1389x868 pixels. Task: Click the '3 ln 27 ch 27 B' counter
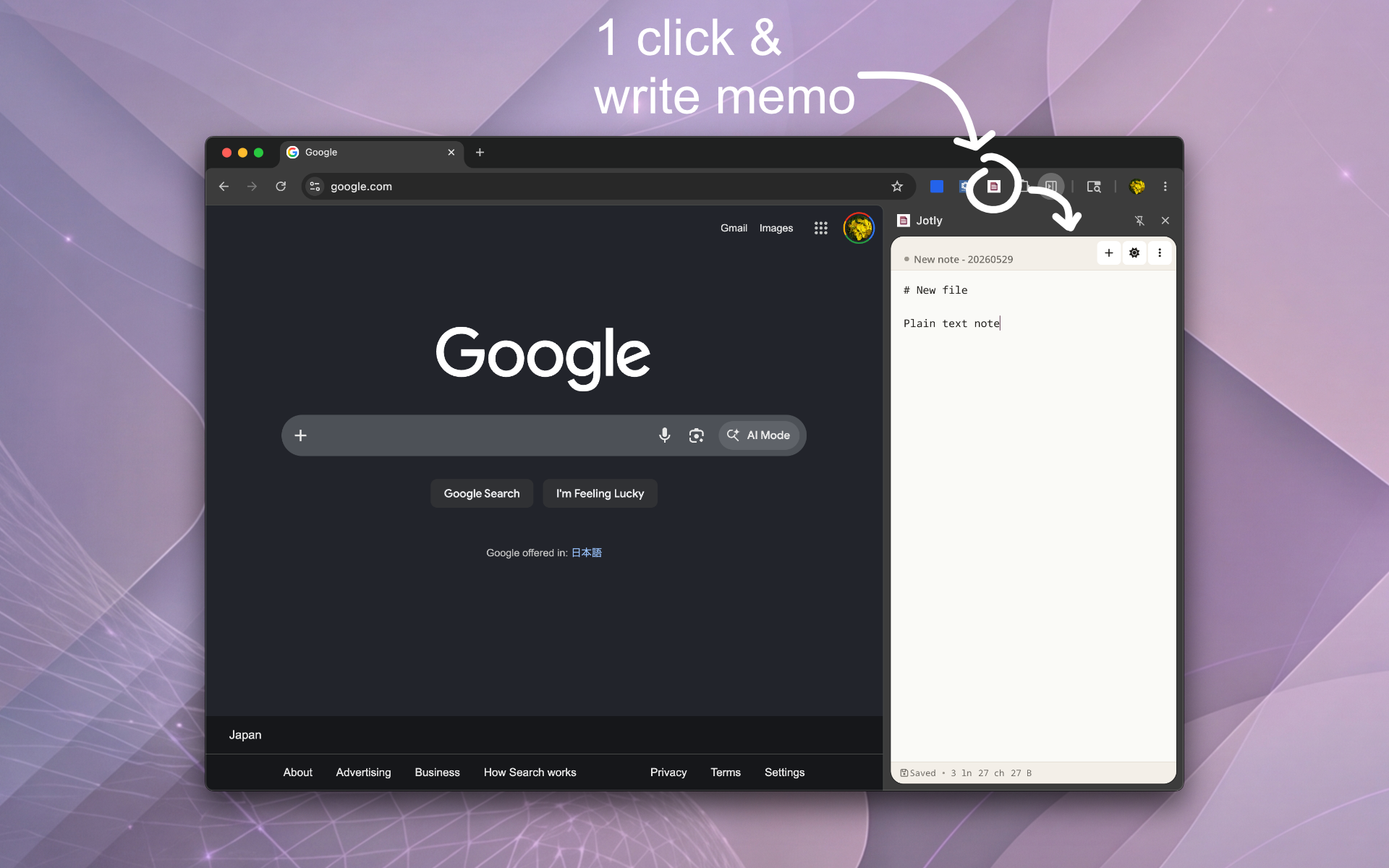tap(991, 773)
